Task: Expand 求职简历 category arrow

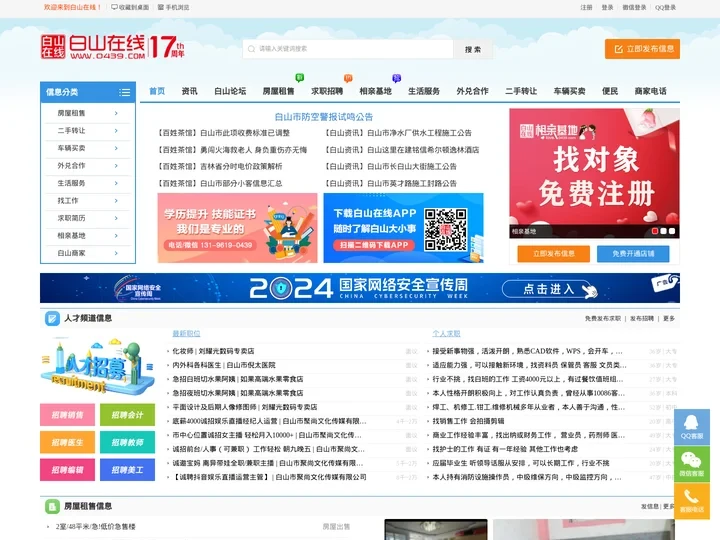Action: click(116, 218)
